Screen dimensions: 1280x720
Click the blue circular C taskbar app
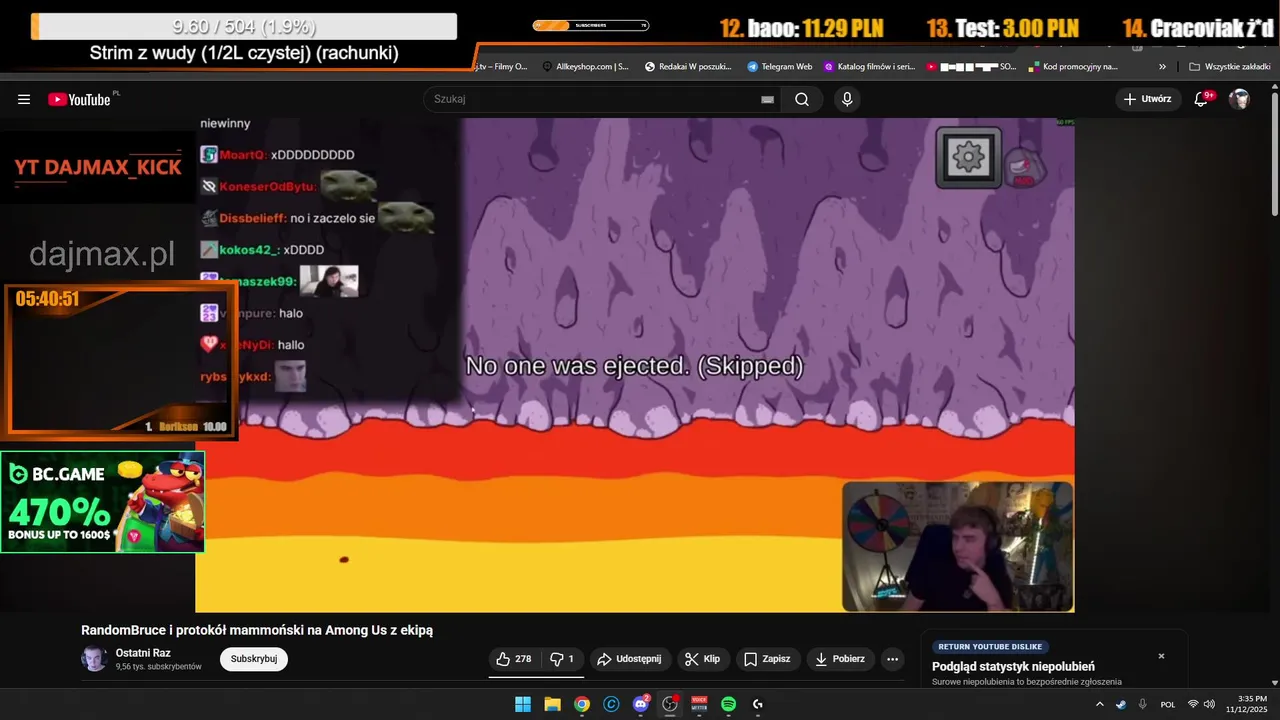[x=611, y=704]
